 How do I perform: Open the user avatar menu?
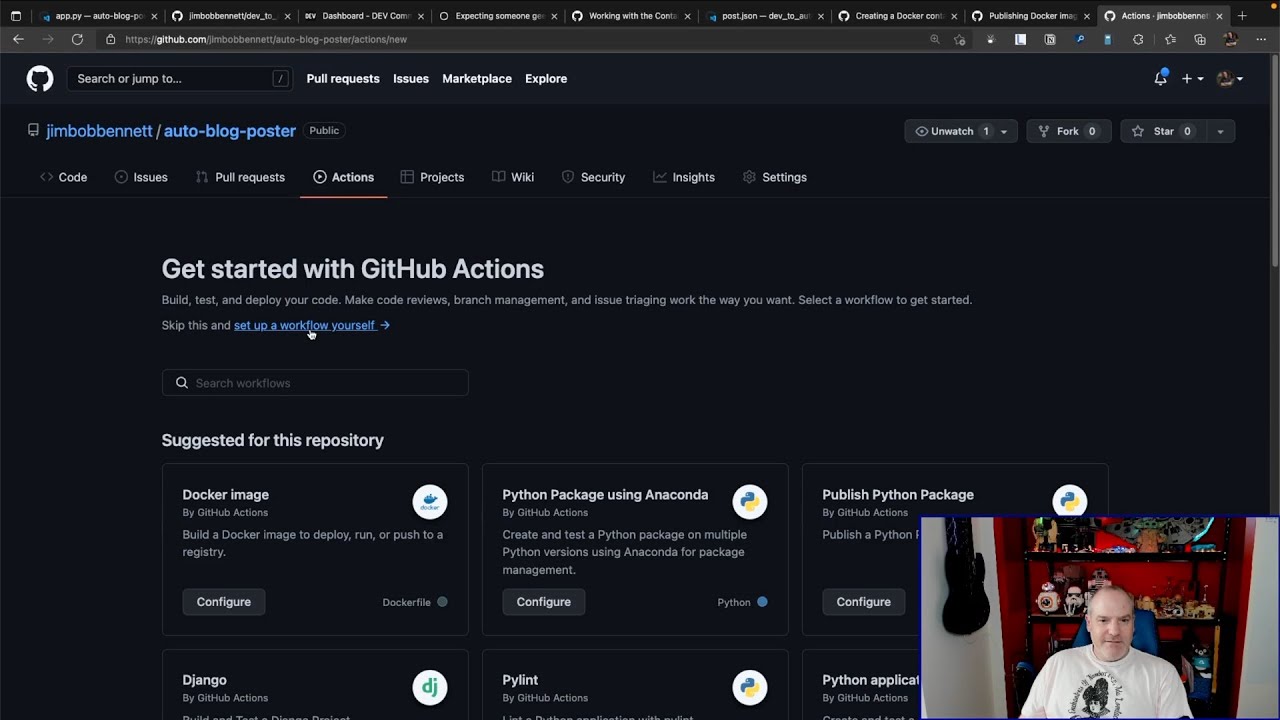pos(1229,78)
